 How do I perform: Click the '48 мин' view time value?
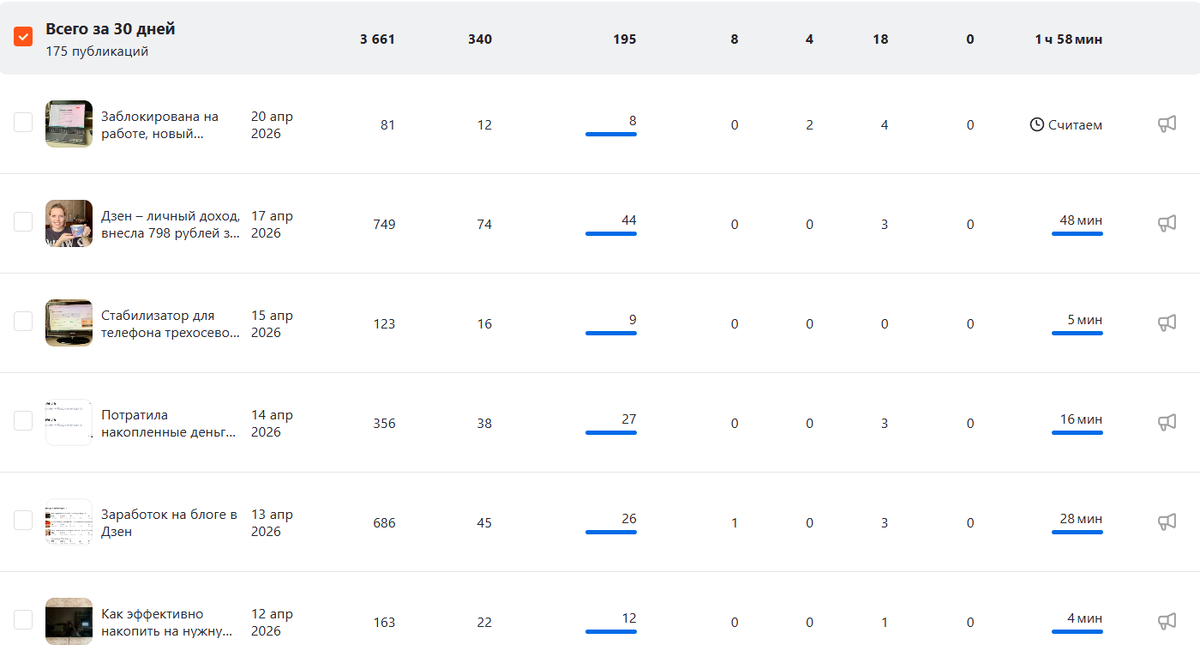point(1081,220)
